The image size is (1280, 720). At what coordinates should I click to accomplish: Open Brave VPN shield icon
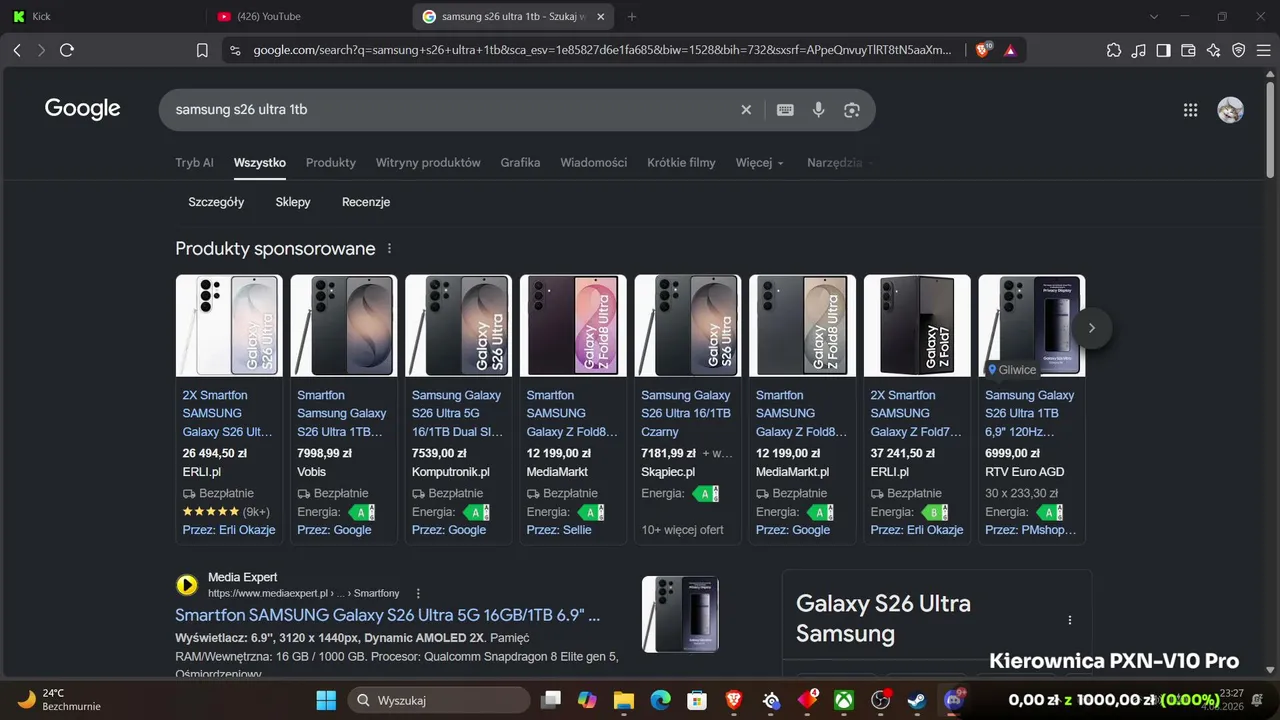click(1238, 50)
